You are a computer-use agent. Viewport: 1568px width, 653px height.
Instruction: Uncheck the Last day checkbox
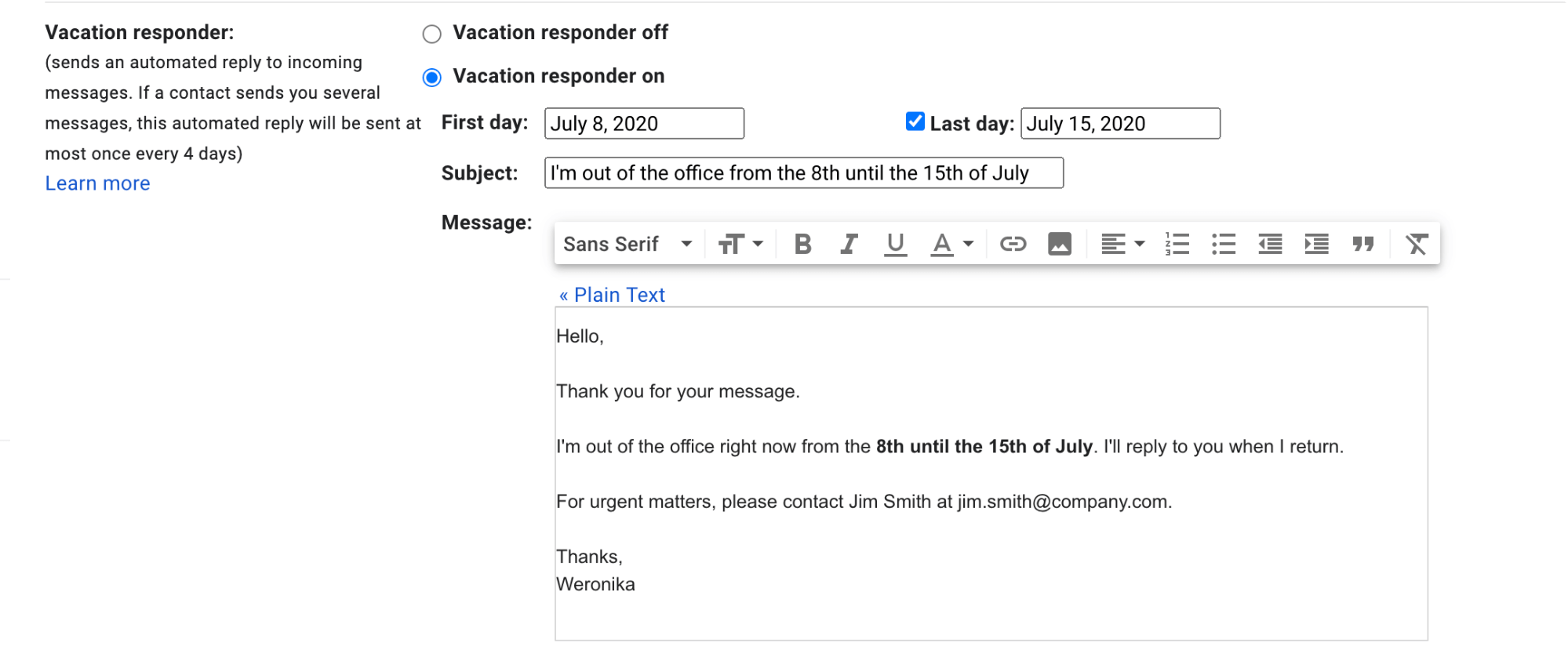[915, 121]
